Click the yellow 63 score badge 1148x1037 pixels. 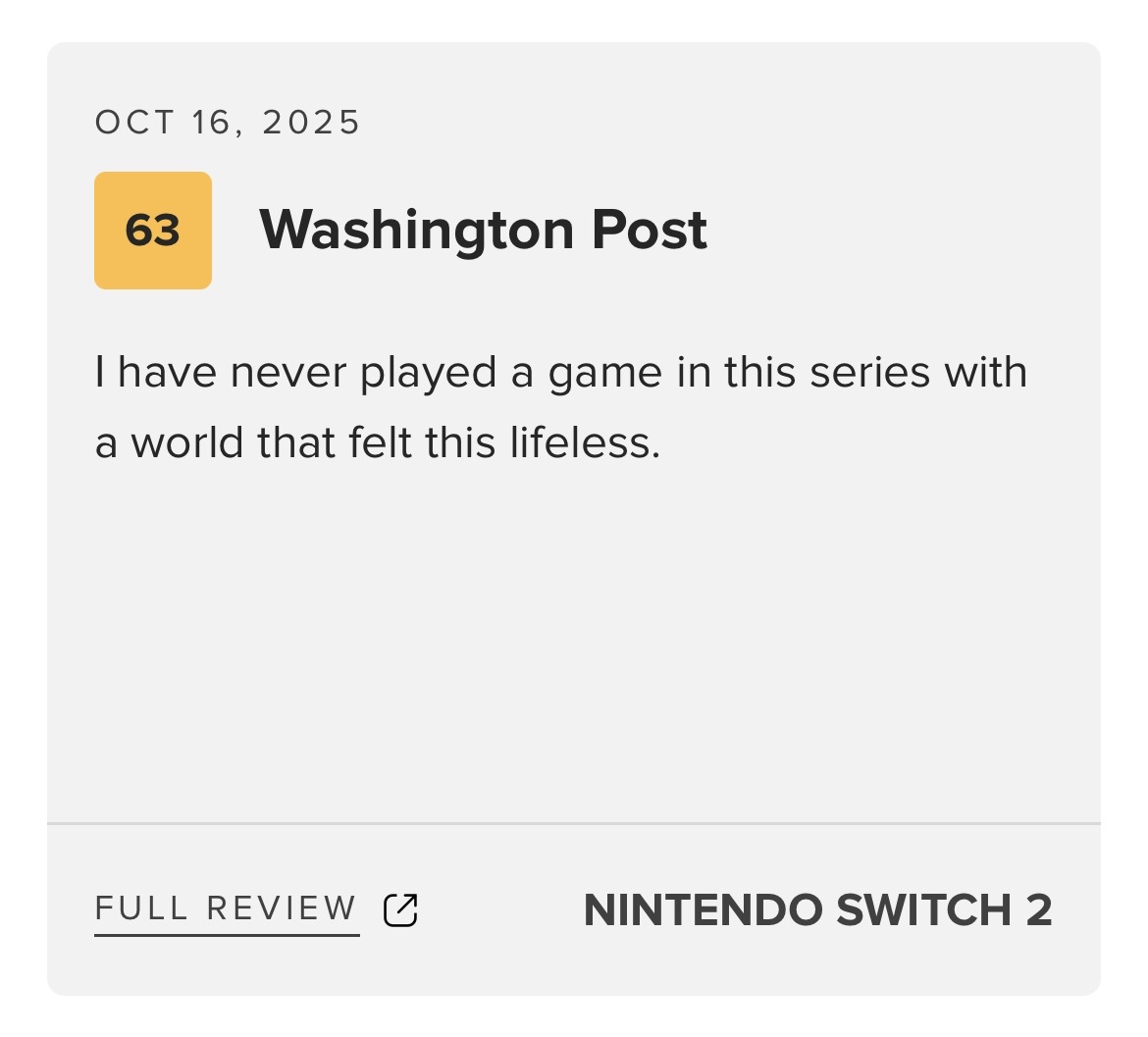point(153,231)
